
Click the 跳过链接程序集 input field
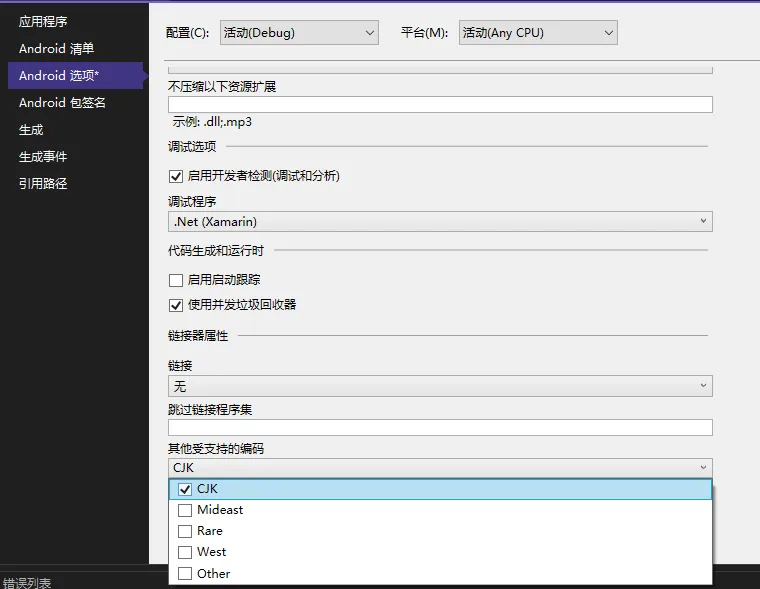(x=440, y=427)
